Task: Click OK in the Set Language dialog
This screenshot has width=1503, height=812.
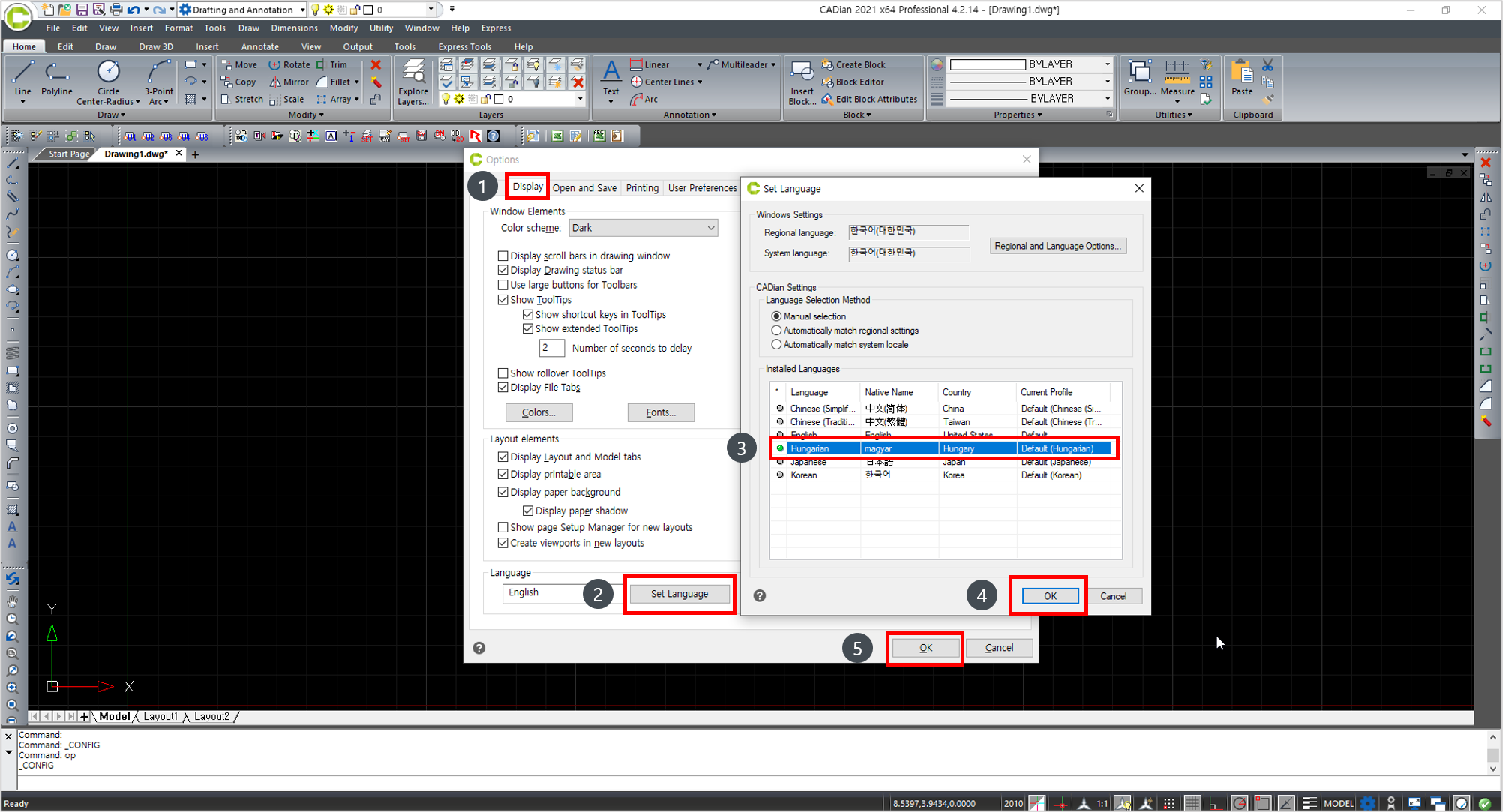Action: click(1050, 596)
